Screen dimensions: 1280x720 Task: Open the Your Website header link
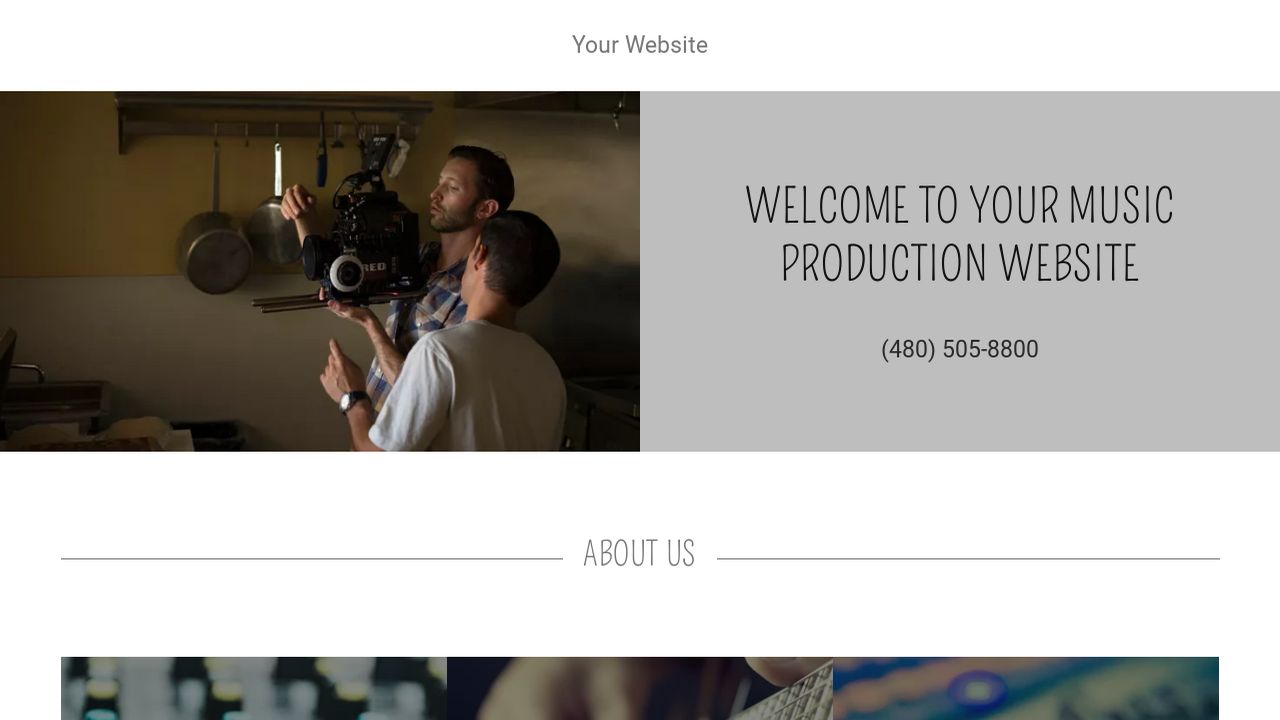[640, 45]
